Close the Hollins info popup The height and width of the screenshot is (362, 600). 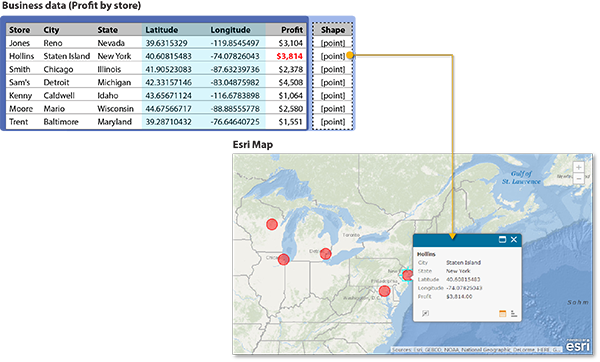pyautogui.click(x=514, y=240)
